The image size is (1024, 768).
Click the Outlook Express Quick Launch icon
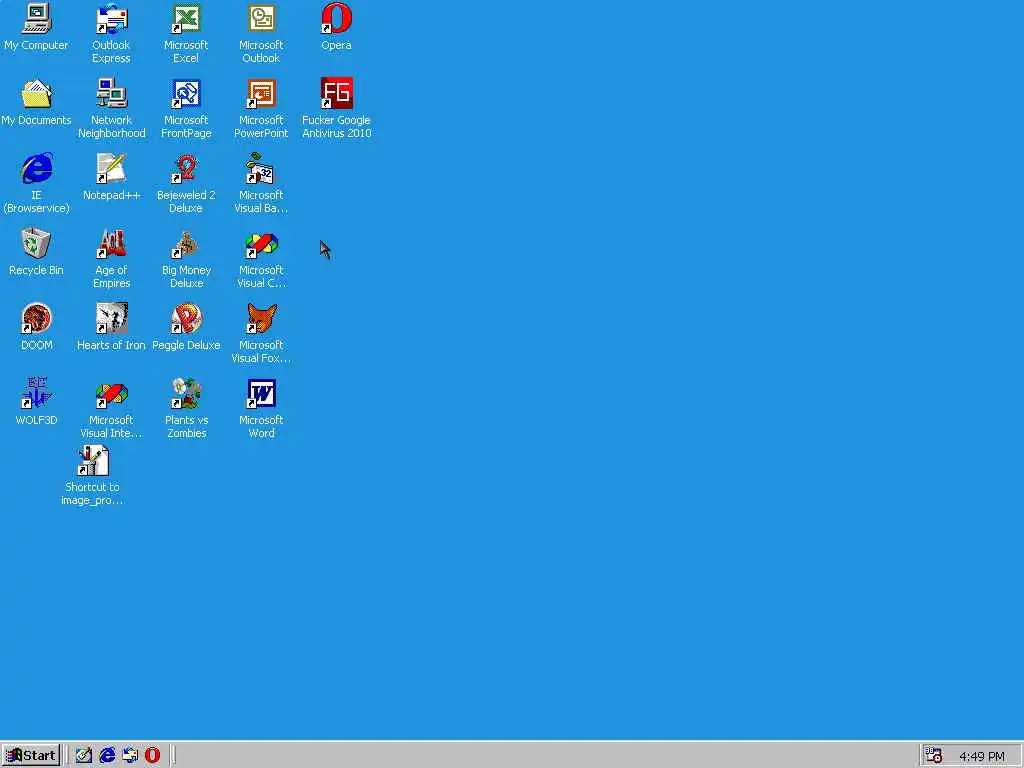(x=130, y=756)
